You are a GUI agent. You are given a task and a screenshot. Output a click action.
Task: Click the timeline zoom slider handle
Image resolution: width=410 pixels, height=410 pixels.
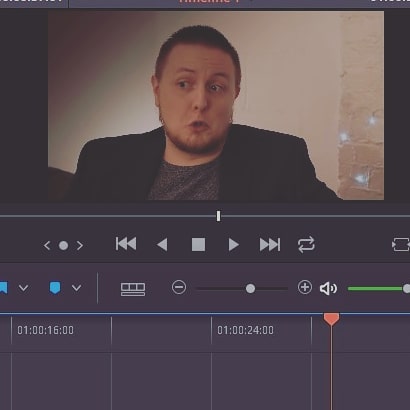(250, 289)
